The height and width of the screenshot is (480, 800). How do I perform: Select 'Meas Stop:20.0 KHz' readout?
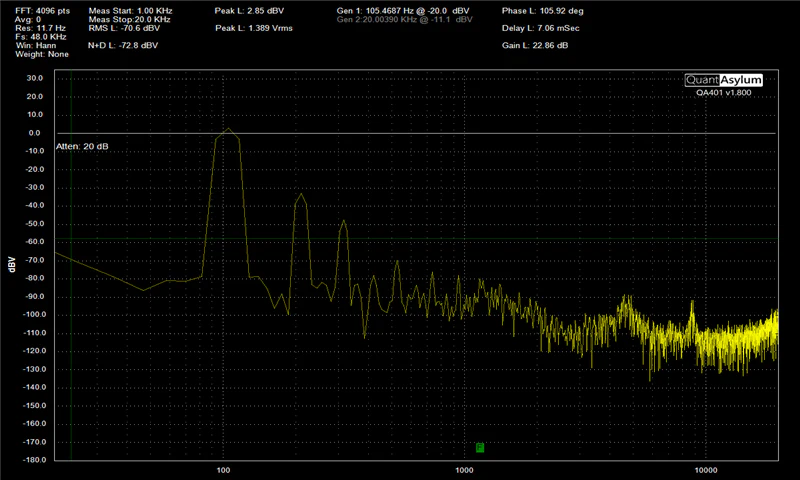click(130, 19)
